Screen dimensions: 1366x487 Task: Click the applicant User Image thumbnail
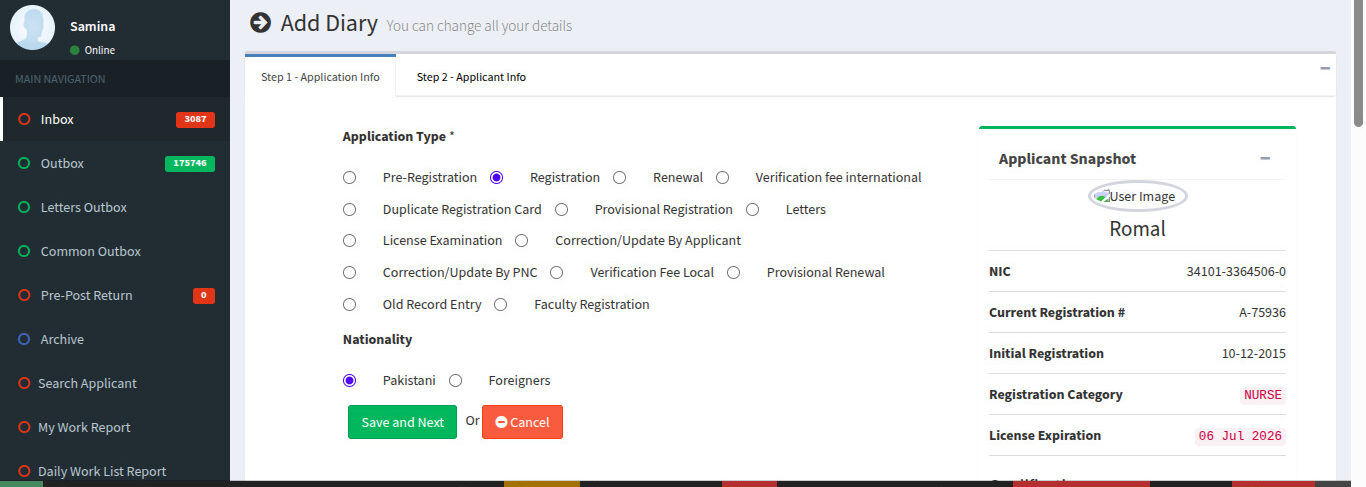point(1137,197)
